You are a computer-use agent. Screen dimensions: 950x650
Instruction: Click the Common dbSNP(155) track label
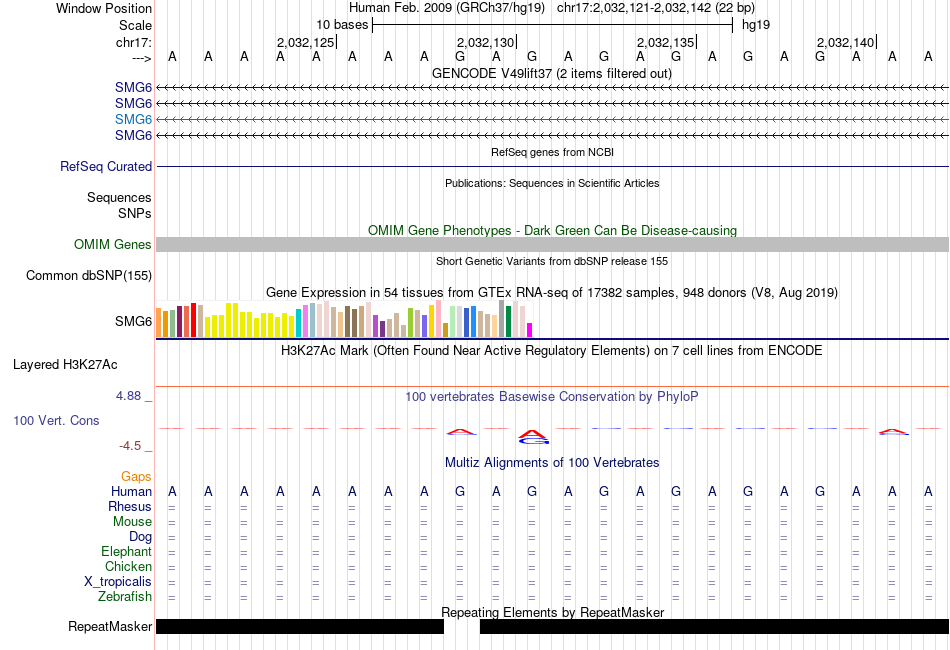tap(88, 276)
